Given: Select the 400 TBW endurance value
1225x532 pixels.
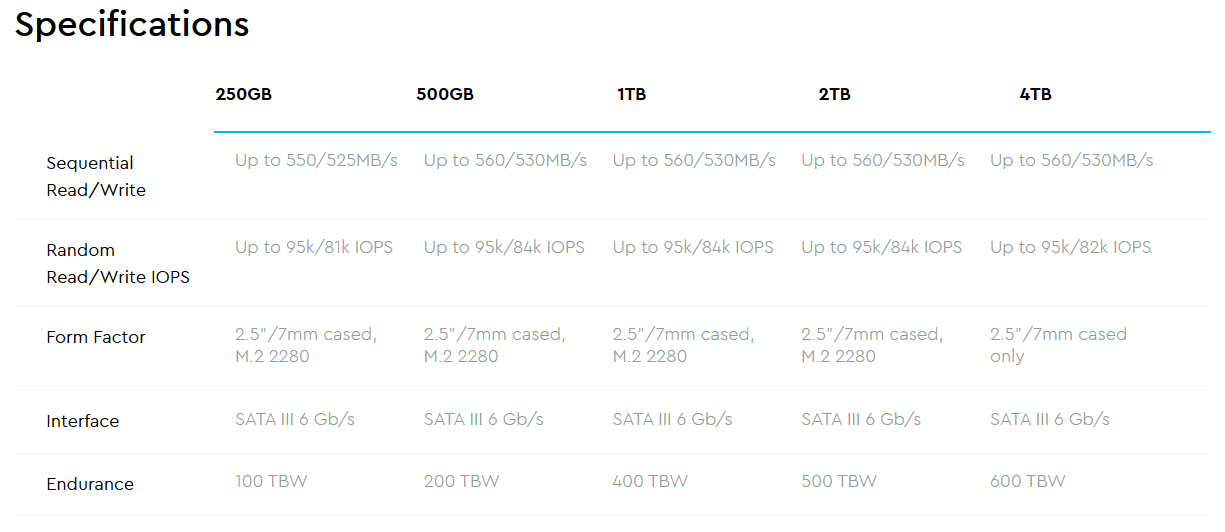Looking at the screenshot, I should pyautogui.click(x=650, y=481).
